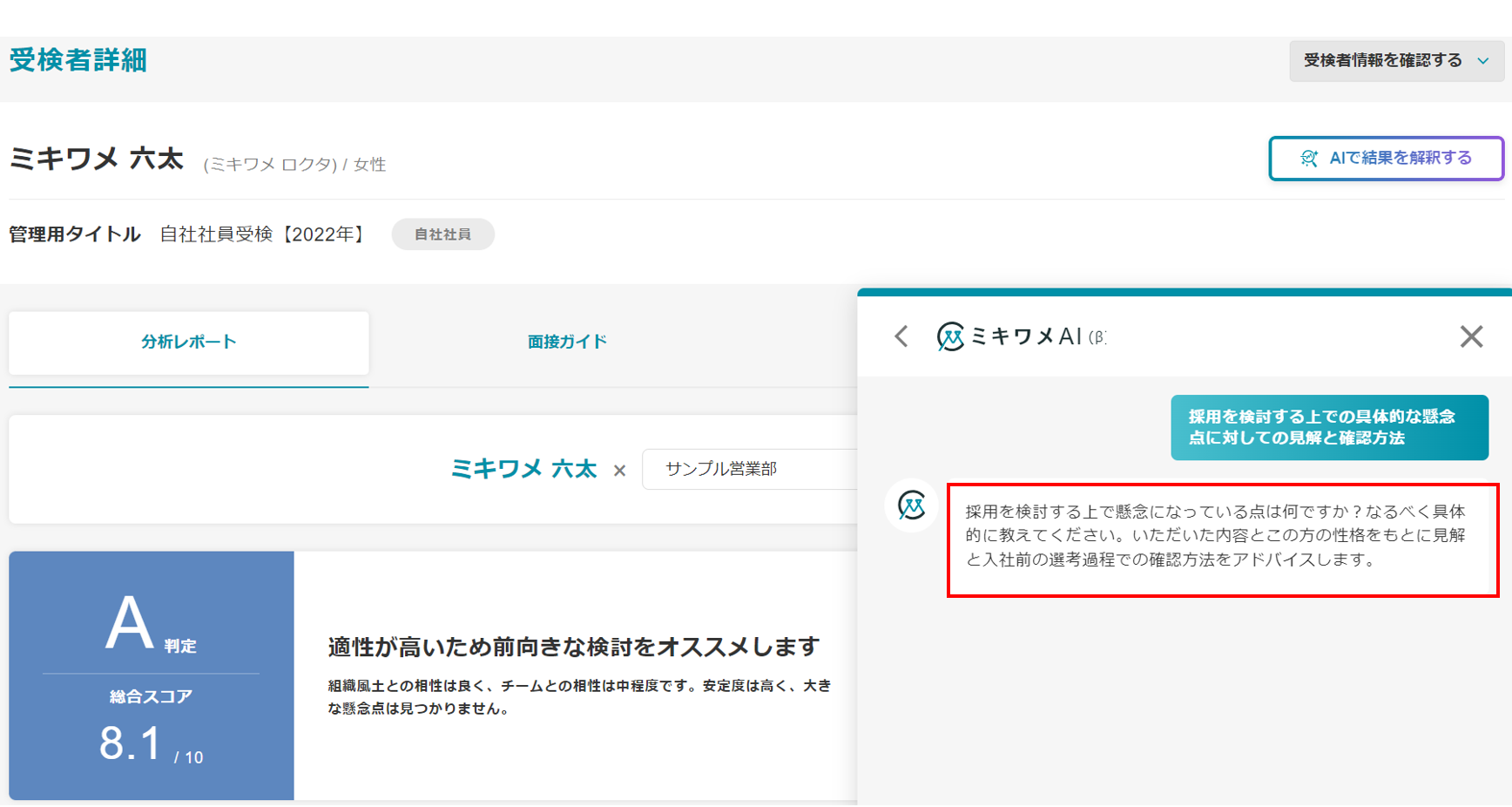Click the 受検者詳細 page heading
This screenshot has height=807, width=1512.
point(78,61)
